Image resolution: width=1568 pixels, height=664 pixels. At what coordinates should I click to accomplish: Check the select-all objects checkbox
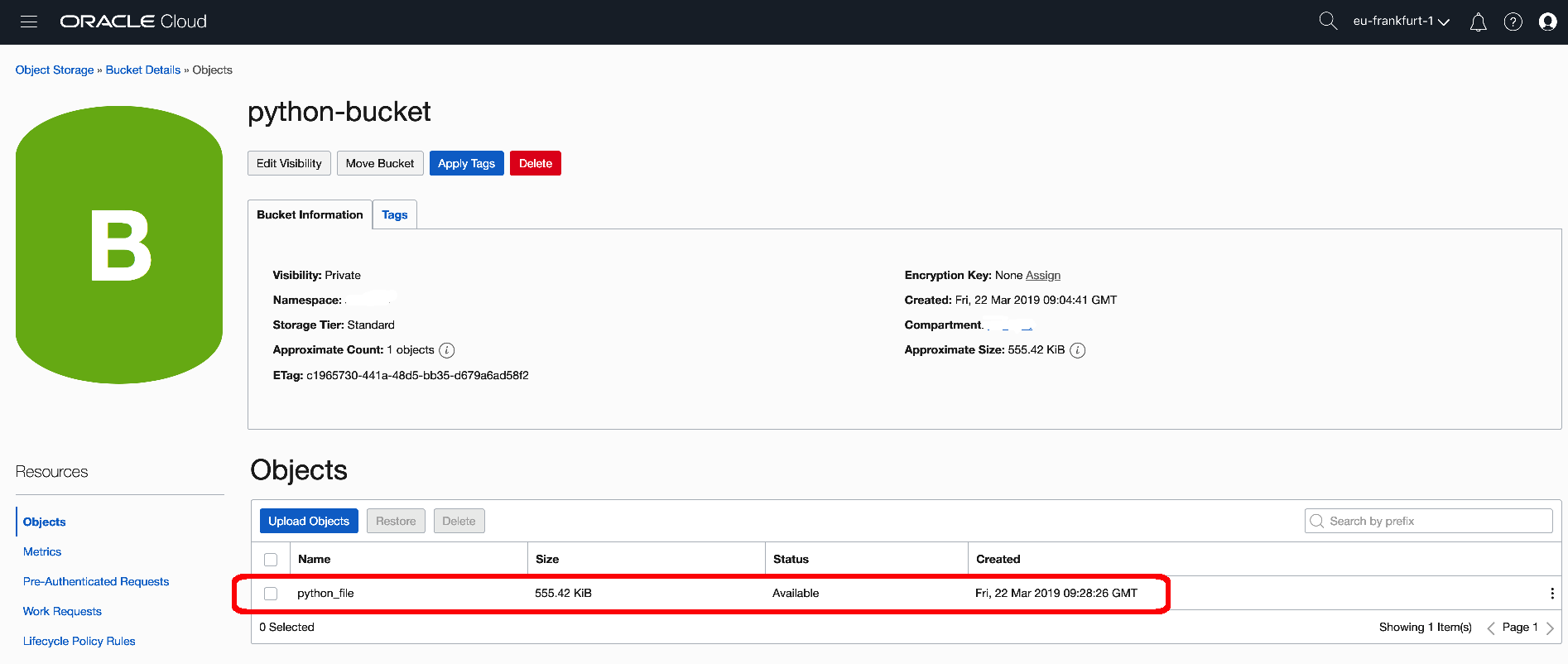pos(271,560)
